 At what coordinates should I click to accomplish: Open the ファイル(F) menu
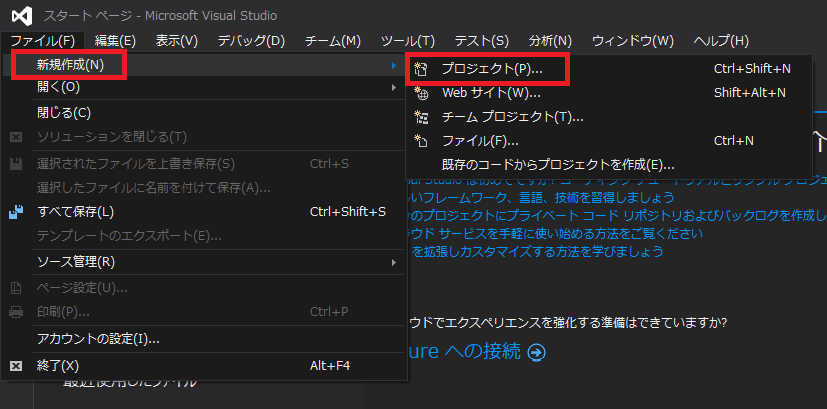click(x=43, y=41)
